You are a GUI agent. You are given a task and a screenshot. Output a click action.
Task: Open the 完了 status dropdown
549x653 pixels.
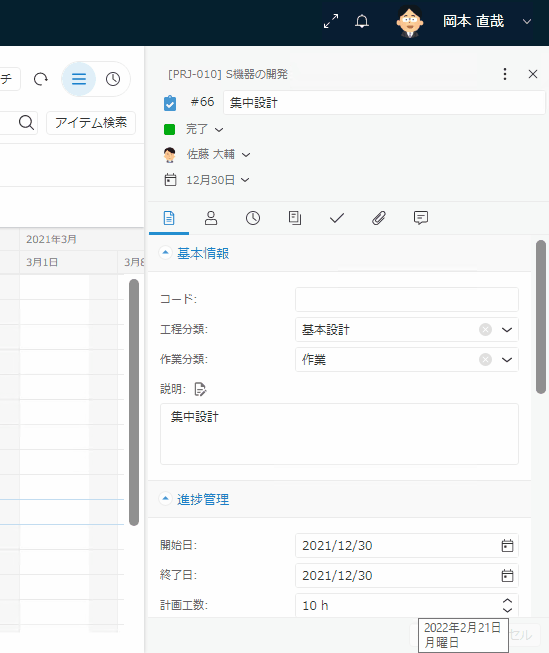click(x=205, y=129)
